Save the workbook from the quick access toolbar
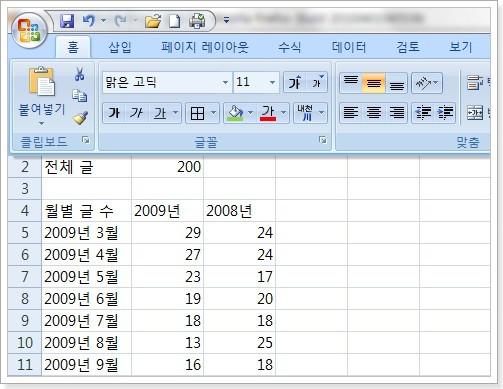Screen dimensions: 503x389 click(67, 21)
